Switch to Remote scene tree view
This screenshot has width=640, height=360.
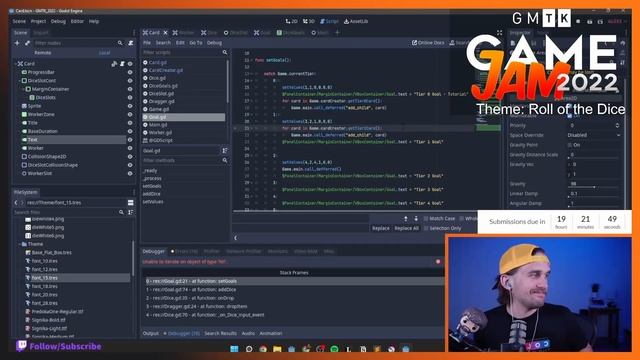43,53
